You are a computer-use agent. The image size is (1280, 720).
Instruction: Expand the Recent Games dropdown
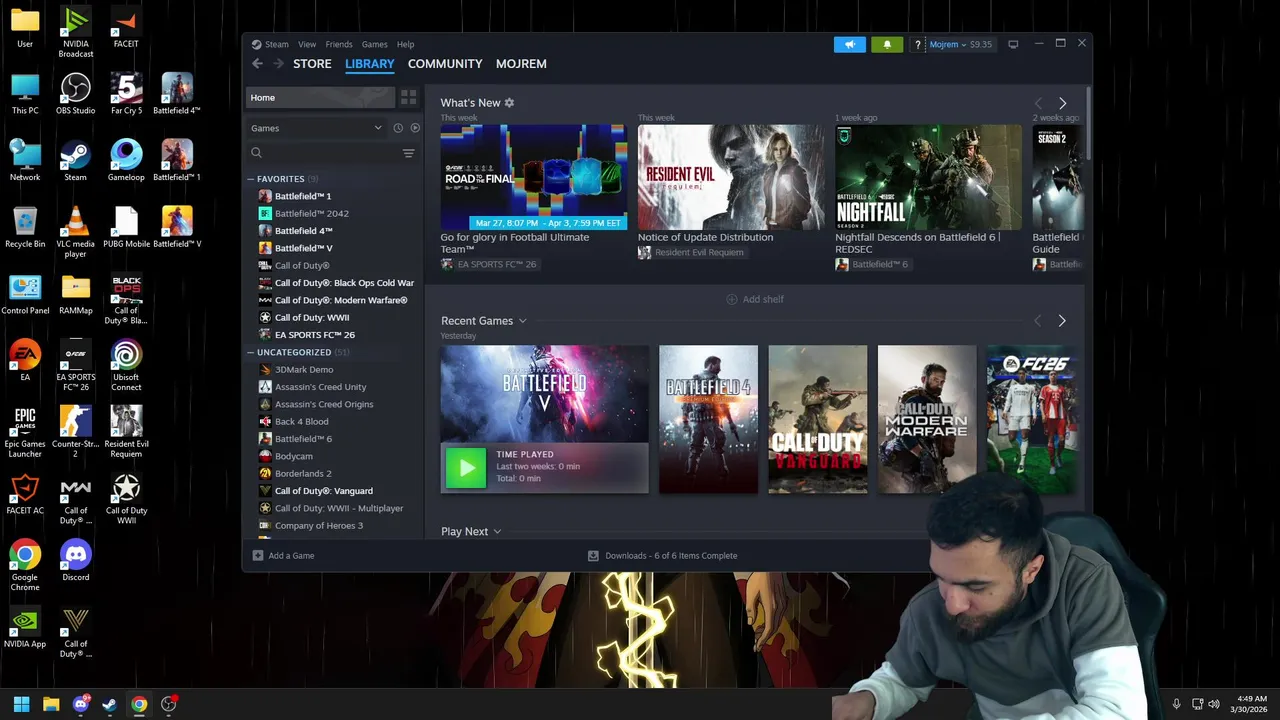(x=522, y=321)
